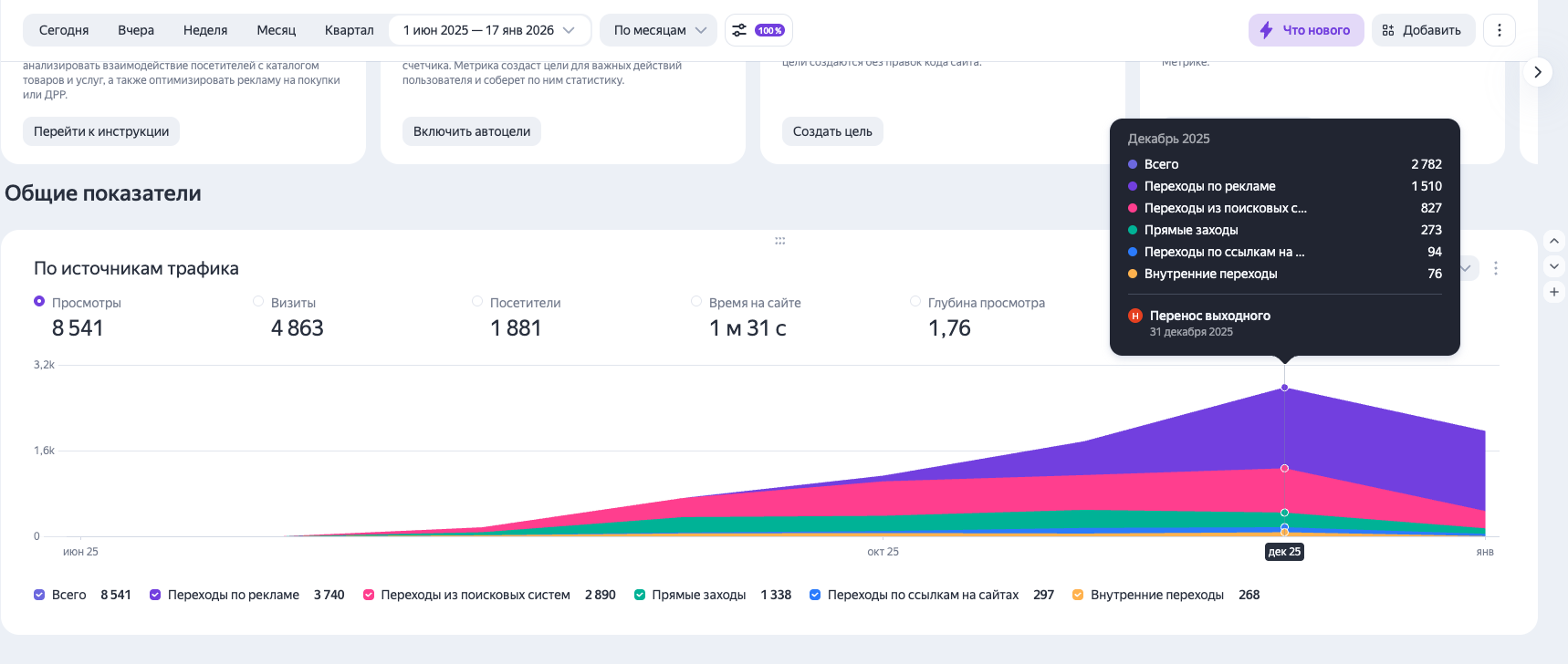Open the traffic sources widget kebab menu
Image resolution: width=1568 pixels, height=664 pixels.
click(1495, 268)
